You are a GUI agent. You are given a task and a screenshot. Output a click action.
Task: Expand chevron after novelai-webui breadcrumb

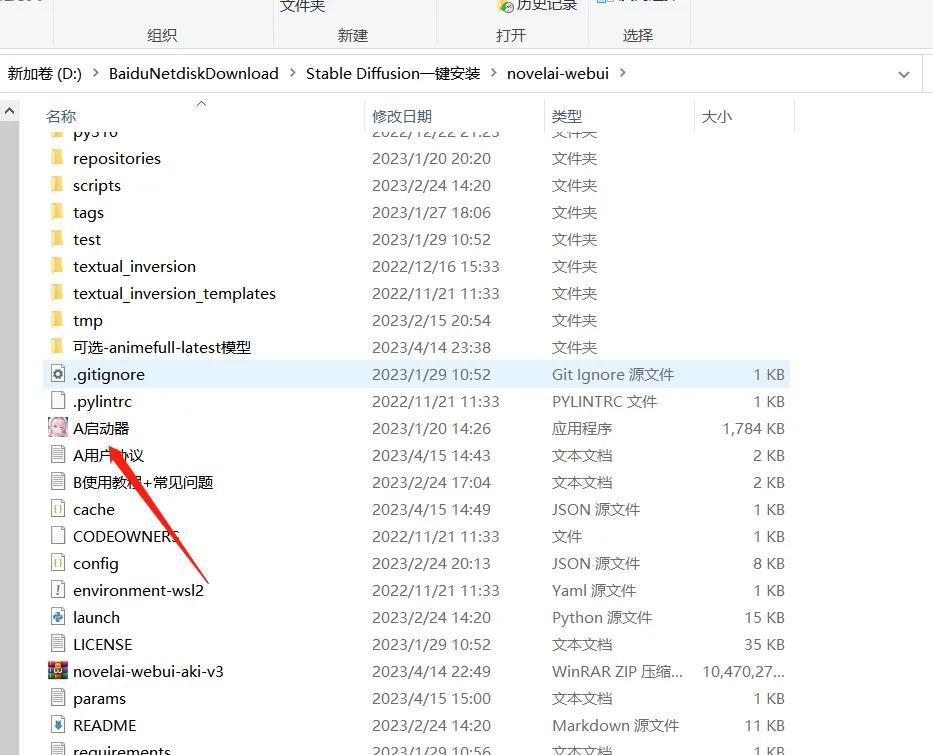[622, 73]
